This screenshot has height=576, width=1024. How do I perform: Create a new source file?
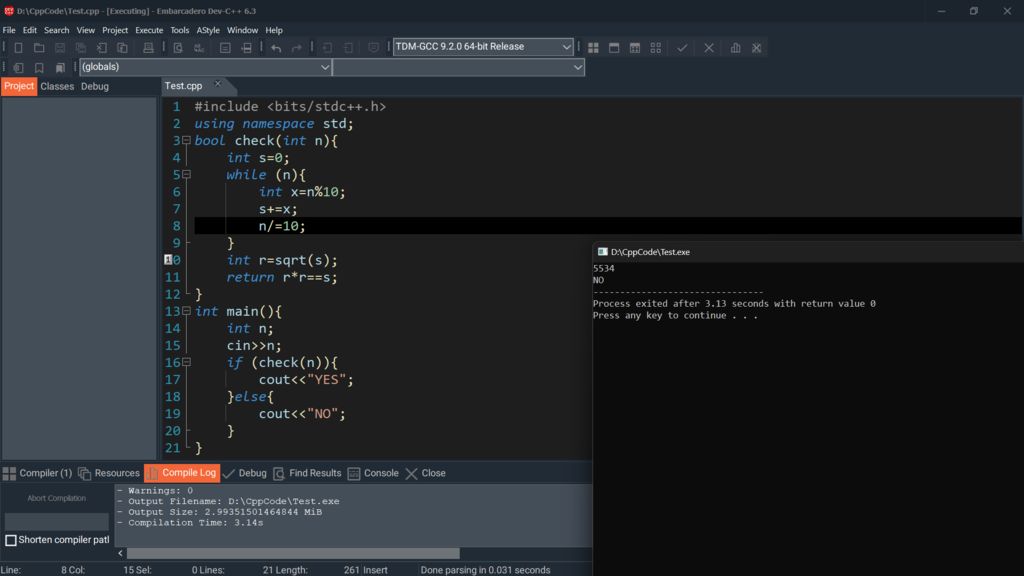tap(18, 48)
